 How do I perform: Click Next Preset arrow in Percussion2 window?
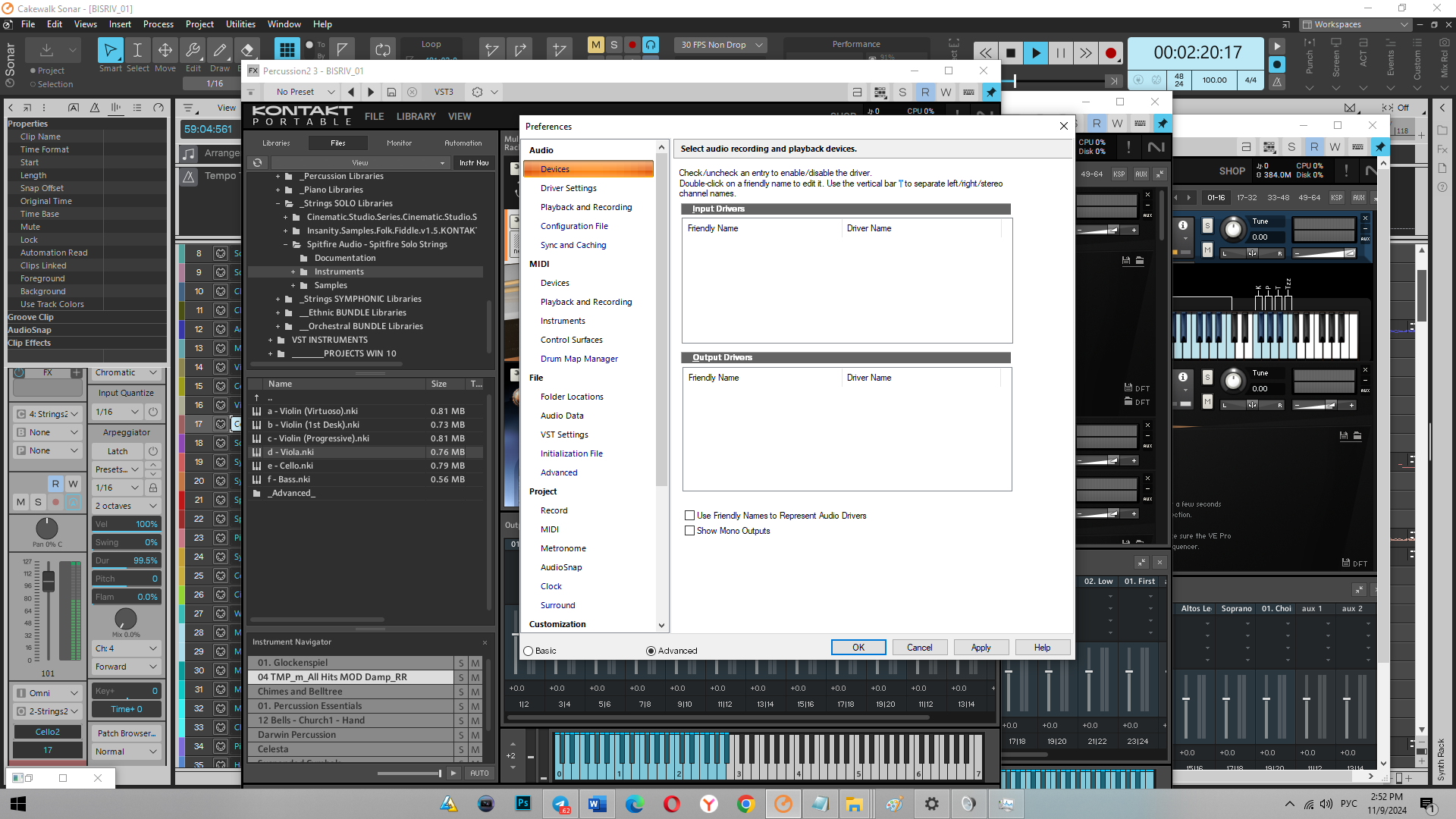click(x=371, y=92)
